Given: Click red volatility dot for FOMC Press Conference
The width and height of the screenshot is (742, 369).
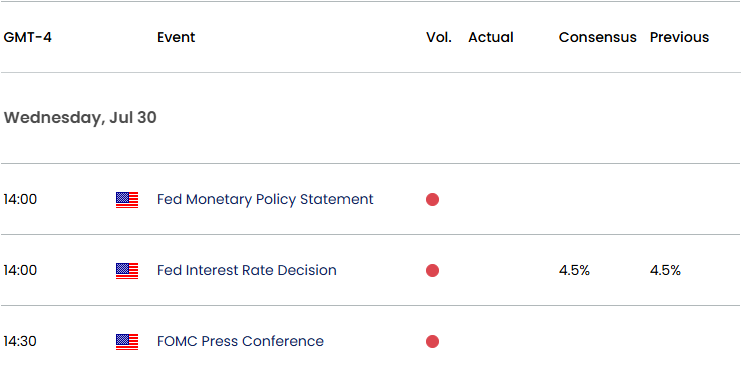Looking at the screenshot, I should (432, 342).
